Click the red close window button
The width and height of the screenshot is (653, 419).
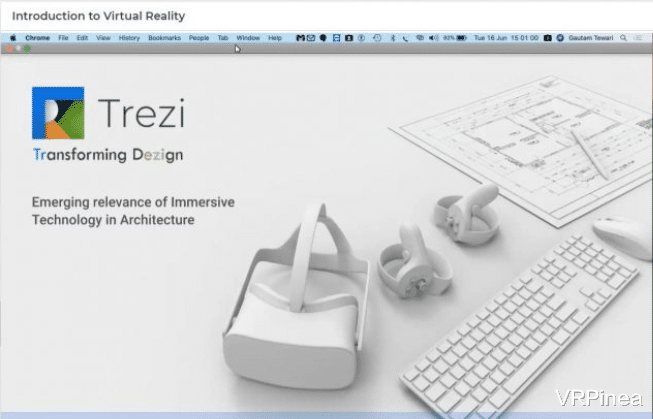point(9,49)
